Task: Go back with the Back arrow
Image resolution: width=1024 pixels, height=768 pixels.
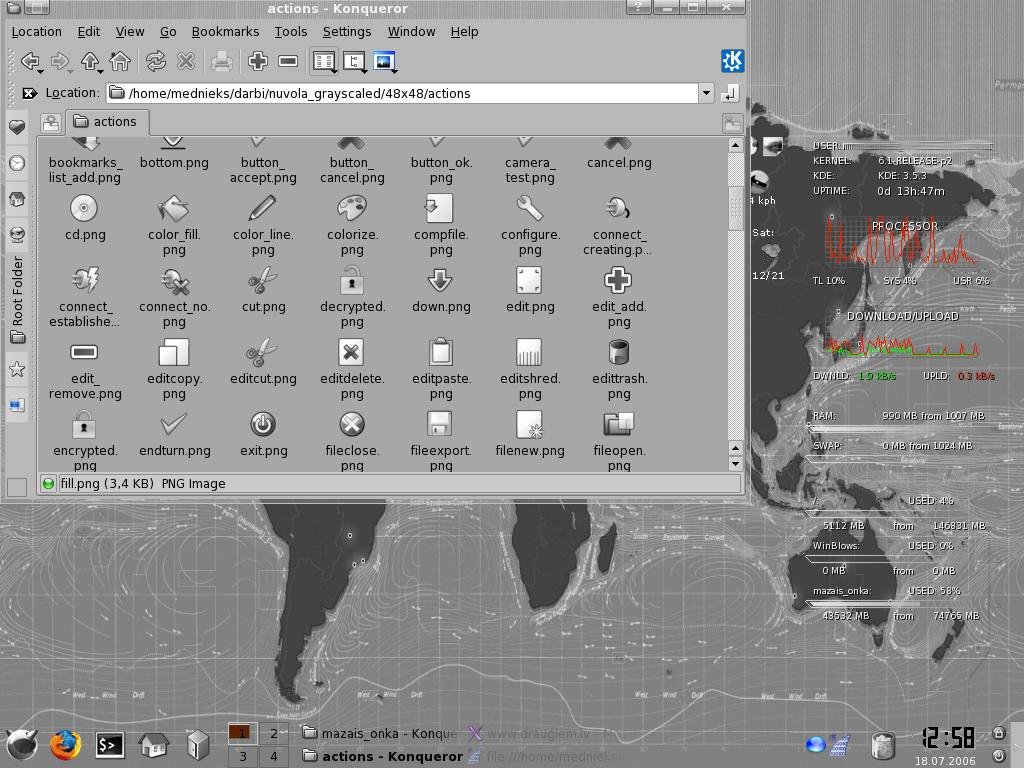Action: 29,61
